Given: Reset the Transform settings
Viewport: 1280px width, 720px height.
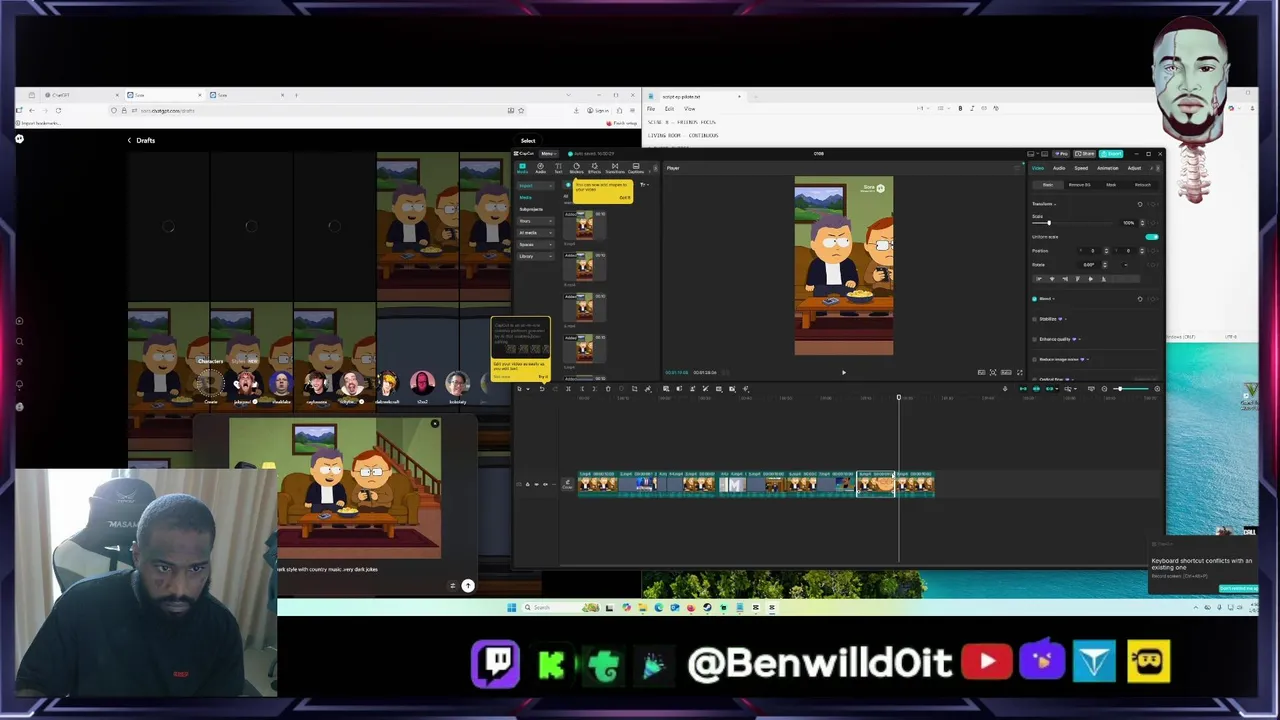Looking at the screenshot, I should click(x=1140, y=204).
